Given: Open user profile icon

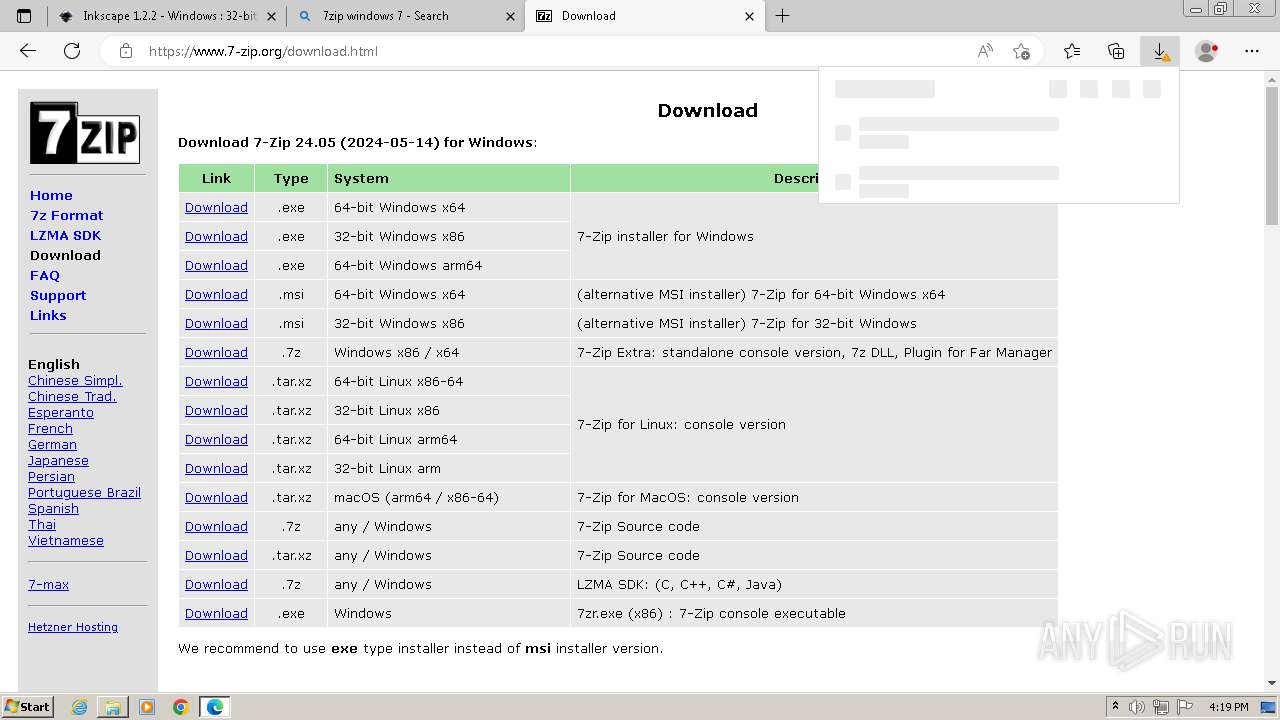Looking at the screenshot, I should point(1207,51).
